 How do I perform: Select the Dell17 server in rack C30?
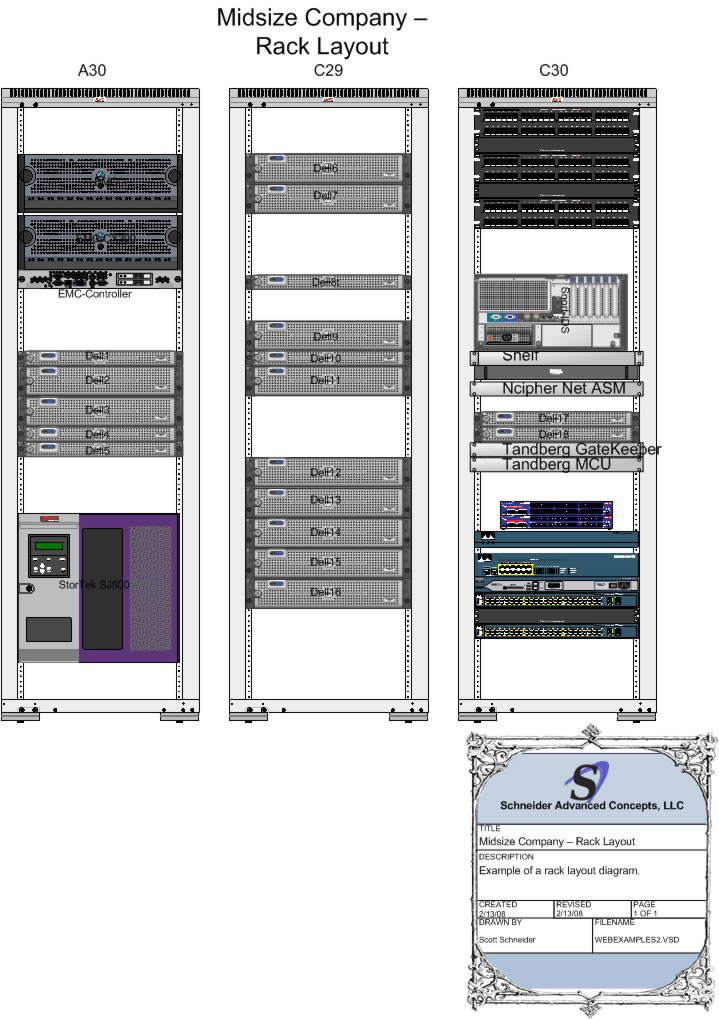coord(556,419)
